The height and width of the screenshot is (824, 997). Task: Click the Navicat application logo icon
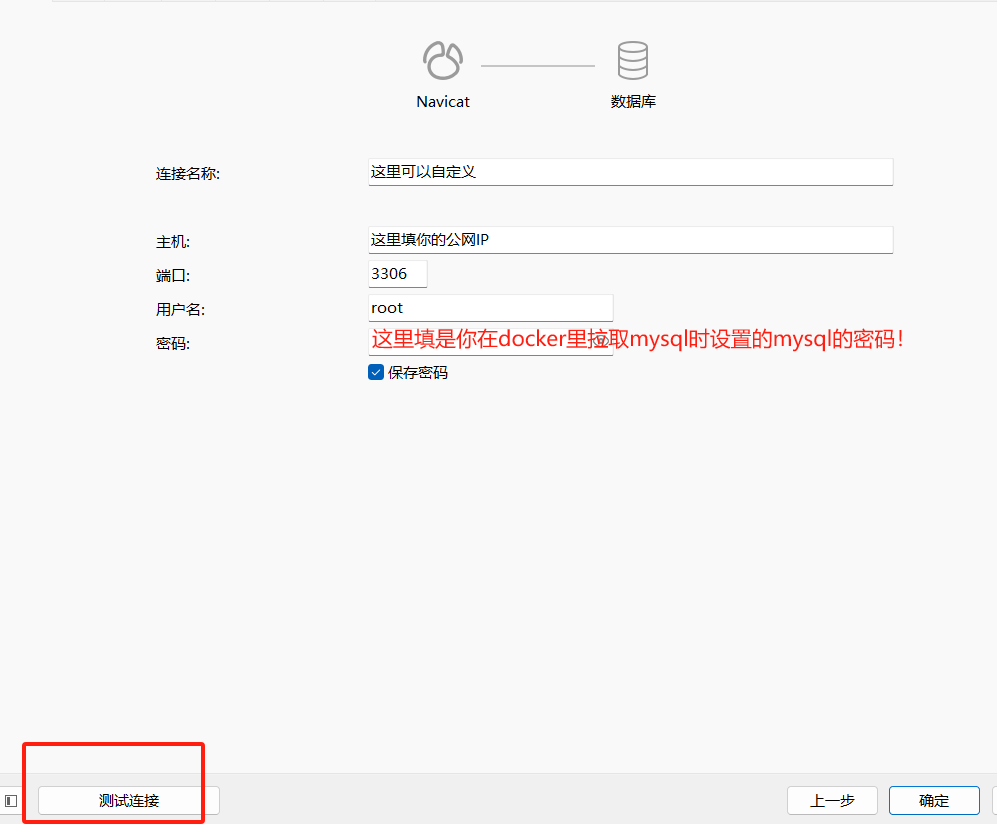point(443,60)
